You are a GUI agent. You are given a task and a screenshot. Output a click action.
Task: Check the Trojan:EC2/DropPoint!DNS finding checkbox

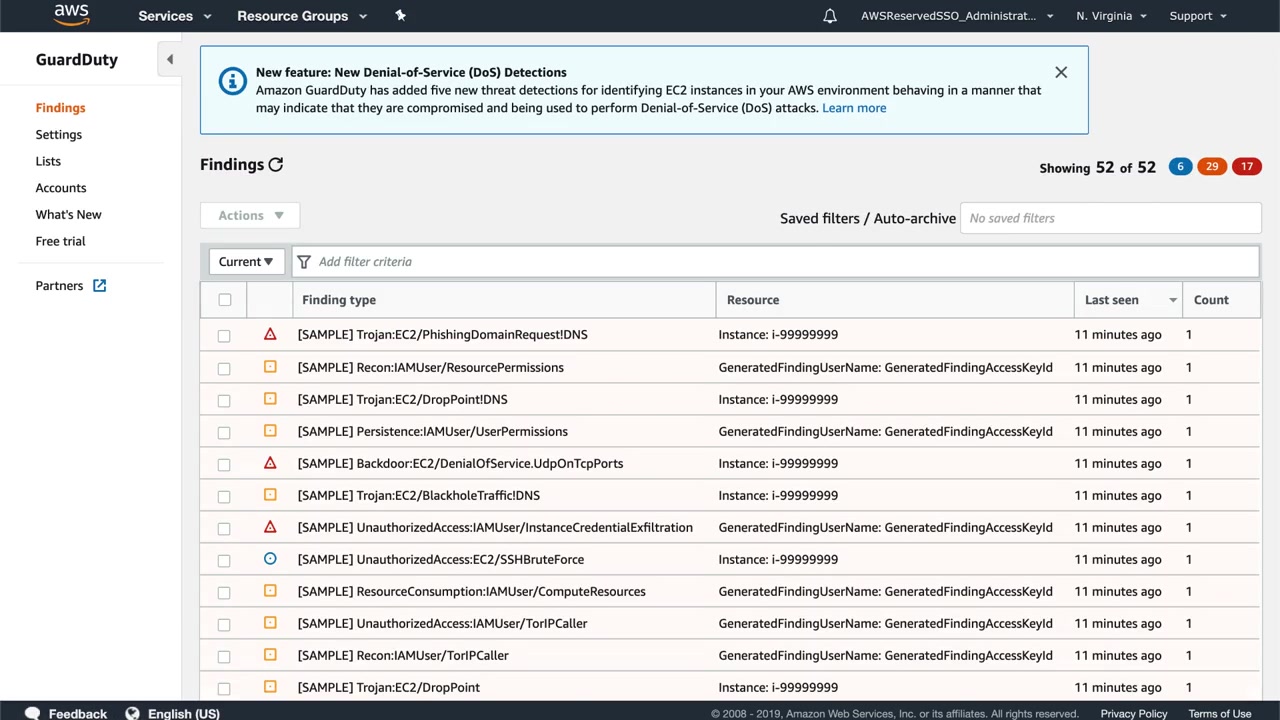224,400
